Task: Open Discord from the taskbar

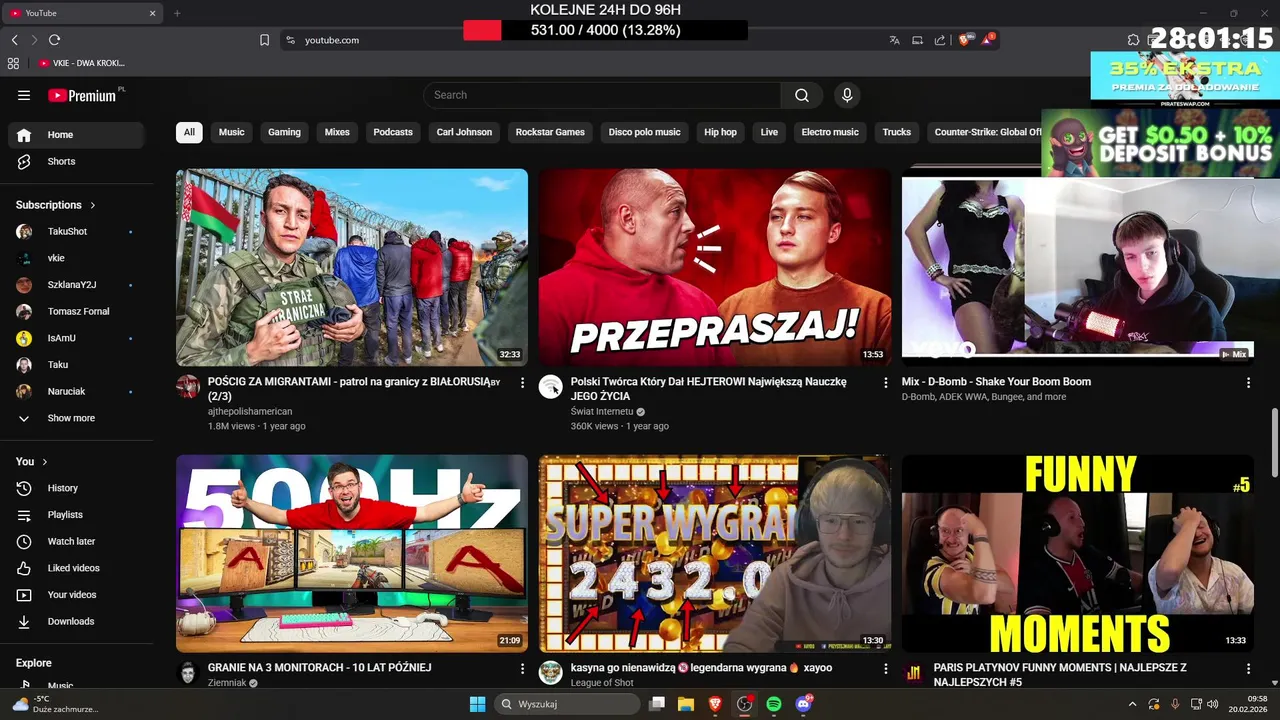Action: (803, 704)
